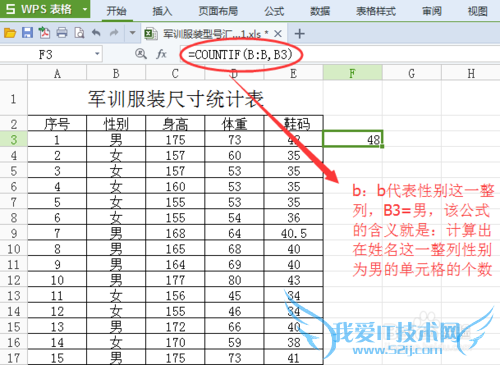Click the weight cell 64
This screenshot has height=365, width=500.
click(x=234, y=233)
